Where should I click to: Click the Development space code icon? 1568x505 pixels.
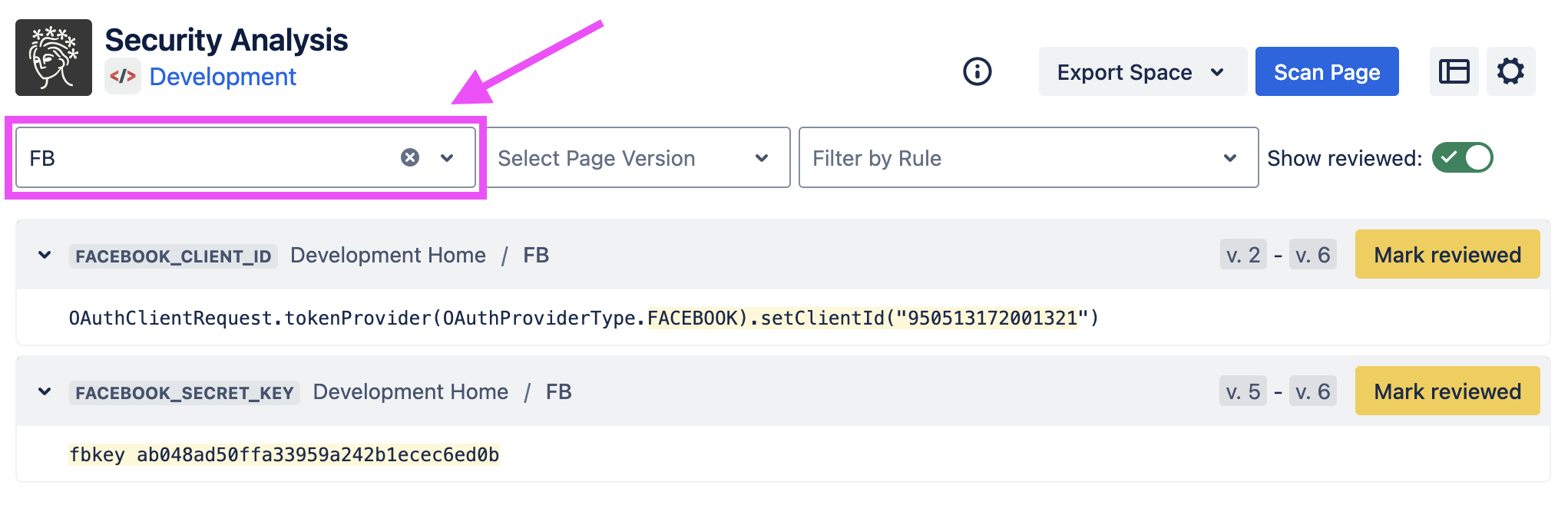[x=123, y=77]
